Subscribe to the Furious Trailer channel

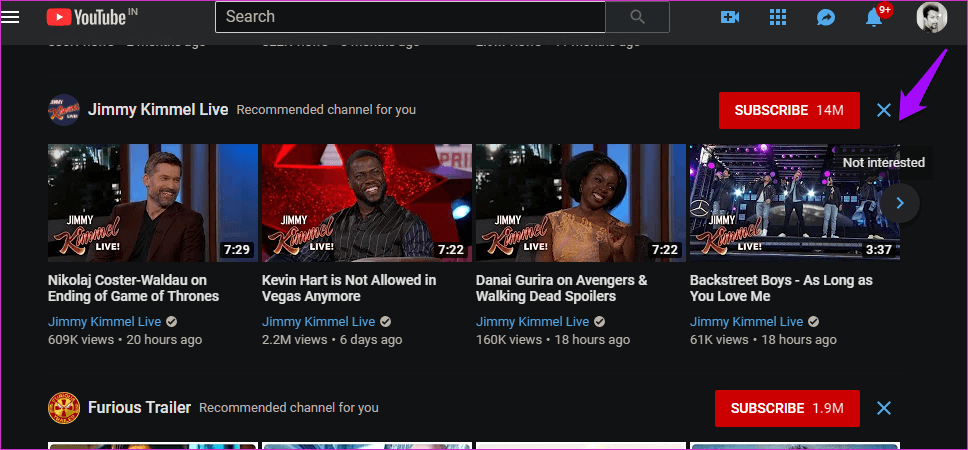(x=786, y=408)
